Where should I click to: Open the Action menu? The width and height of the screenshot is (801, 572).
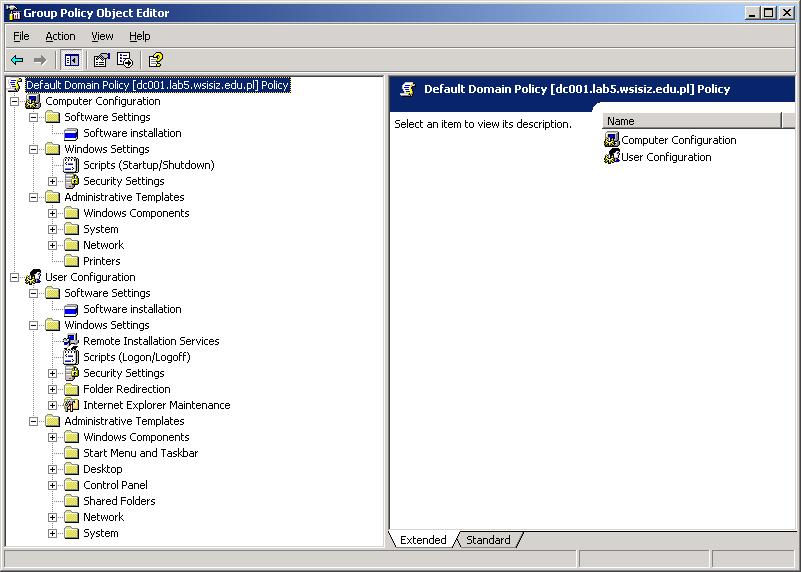click(x=60, y=36)
